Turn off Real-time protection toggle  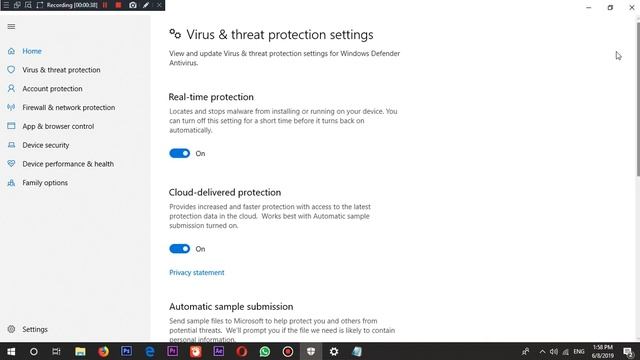click(180, 153)
